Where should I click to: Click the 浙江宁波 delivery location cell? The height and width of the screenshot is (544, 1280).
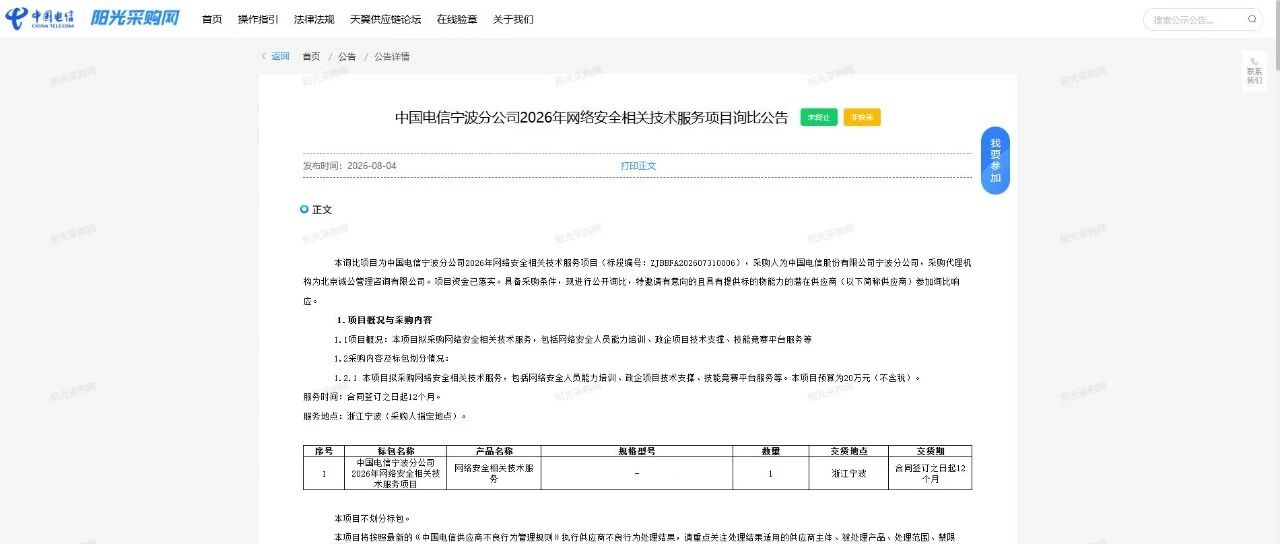coord(848,473)
